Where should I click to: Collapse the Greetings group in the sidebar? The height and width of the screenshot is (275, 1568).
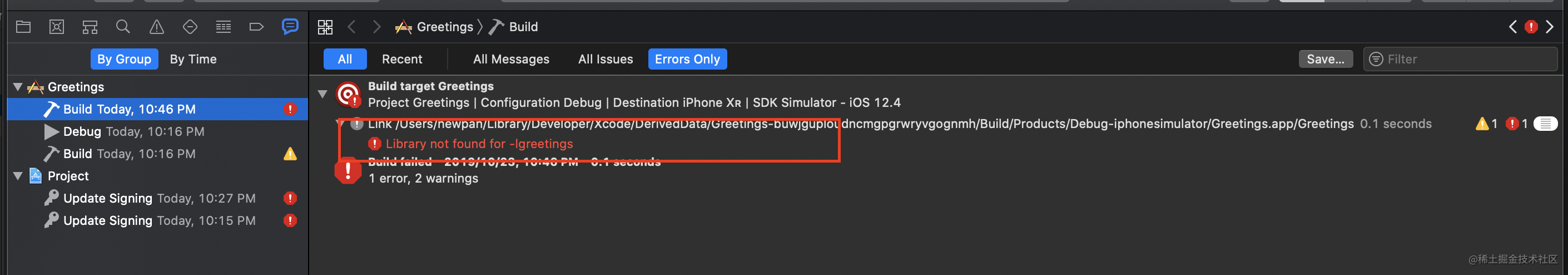point(18,87)
